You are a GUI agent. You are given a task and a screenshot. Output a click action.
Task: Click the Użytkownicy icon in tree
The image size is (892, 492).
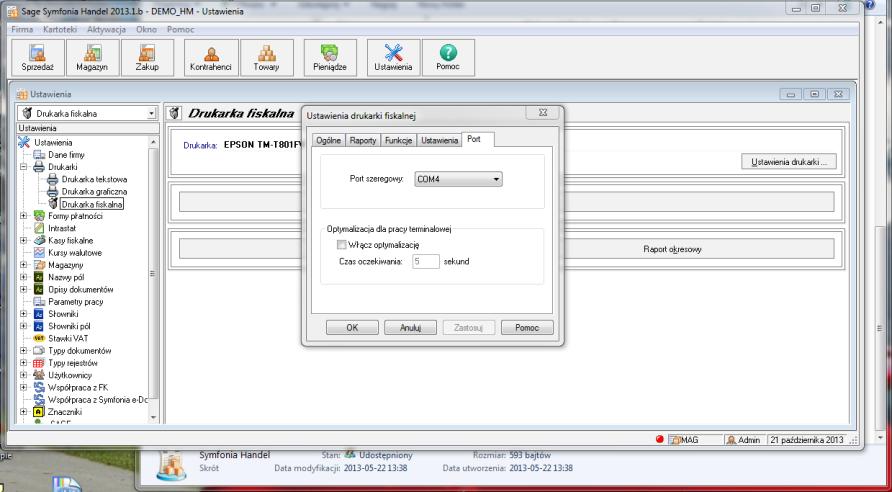(x=39, y=375)
